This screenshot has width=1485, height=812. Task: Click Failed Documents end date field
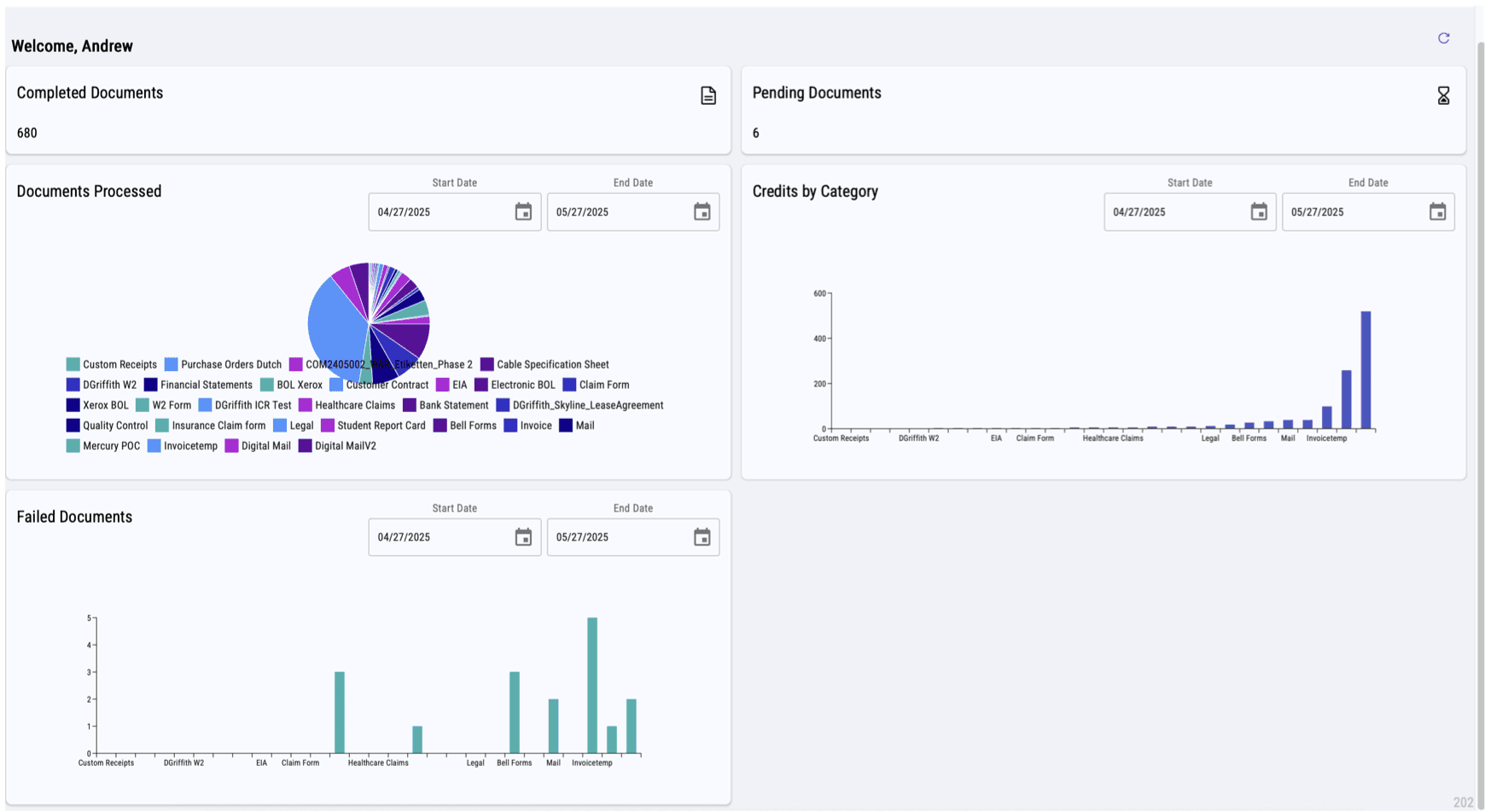click(x=632, y=536)
